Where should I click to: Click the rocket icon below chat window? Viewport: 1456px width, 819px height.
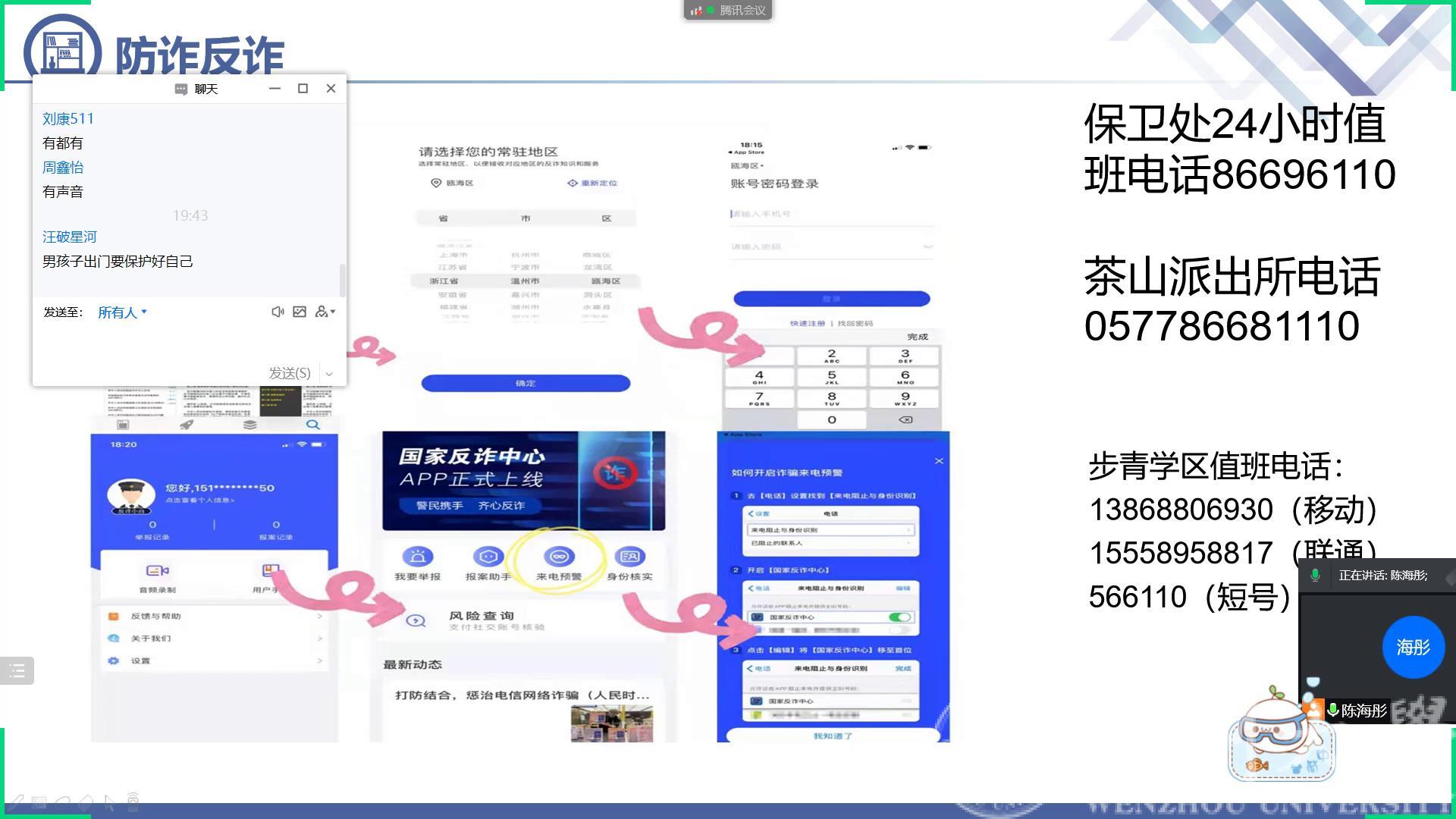[x=187, y=425]
